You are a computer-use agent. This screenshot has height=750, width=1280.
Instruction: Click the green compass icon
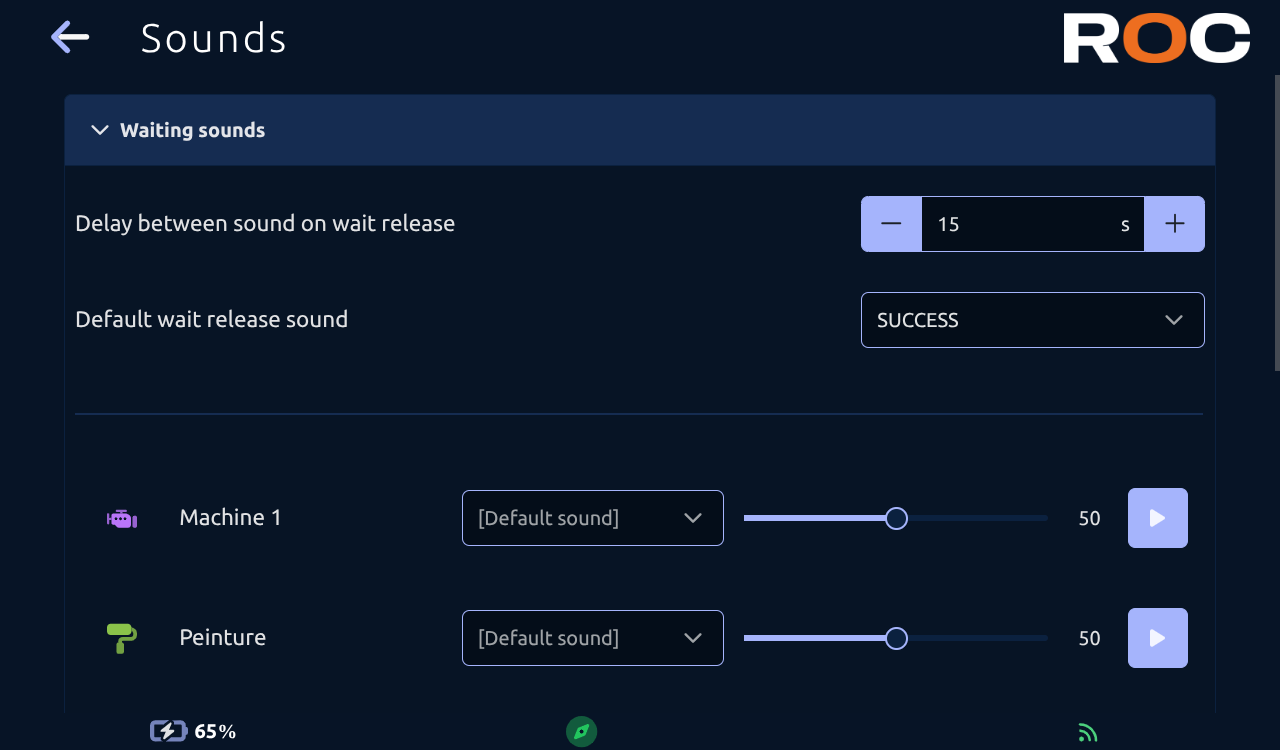(581, 731)
